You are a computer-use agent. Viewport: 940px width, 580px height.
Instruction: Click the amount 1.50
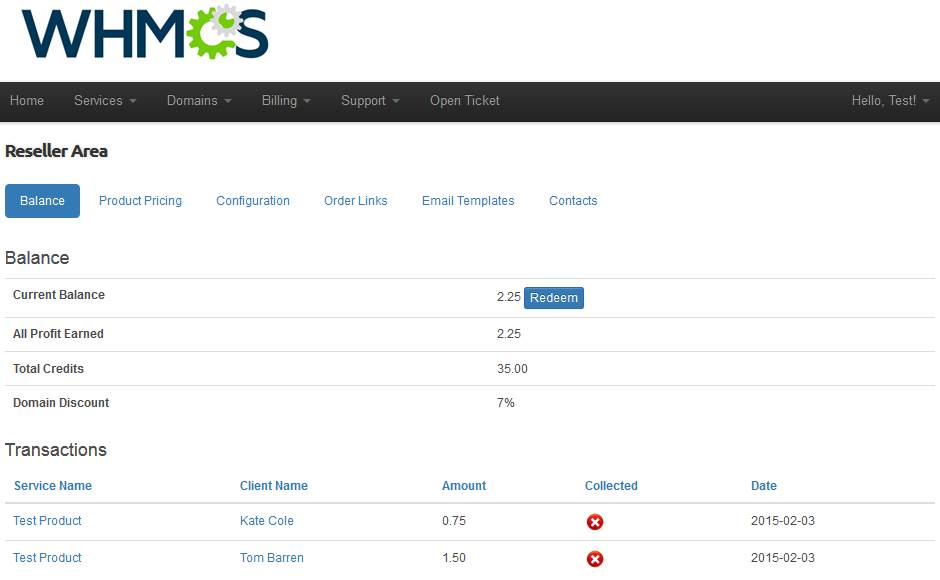(454, 558)
